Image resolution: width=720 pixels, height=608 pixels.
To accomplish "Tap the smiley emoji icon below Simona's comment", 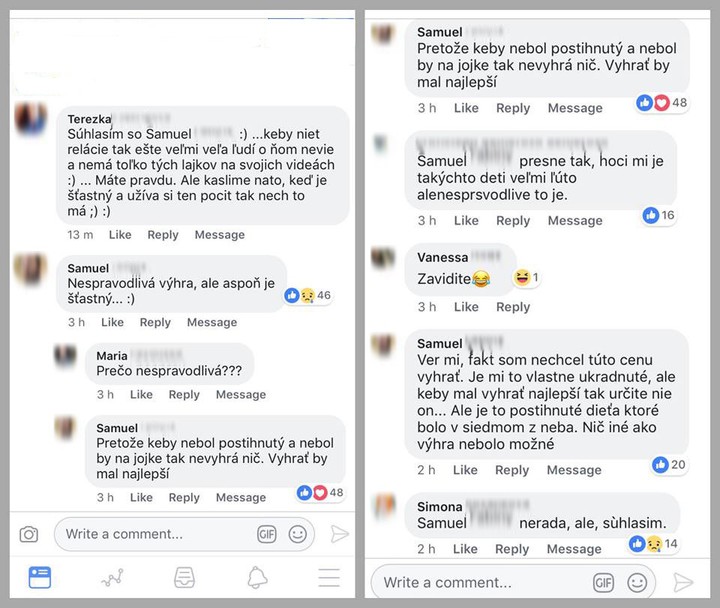I will 636,582.
